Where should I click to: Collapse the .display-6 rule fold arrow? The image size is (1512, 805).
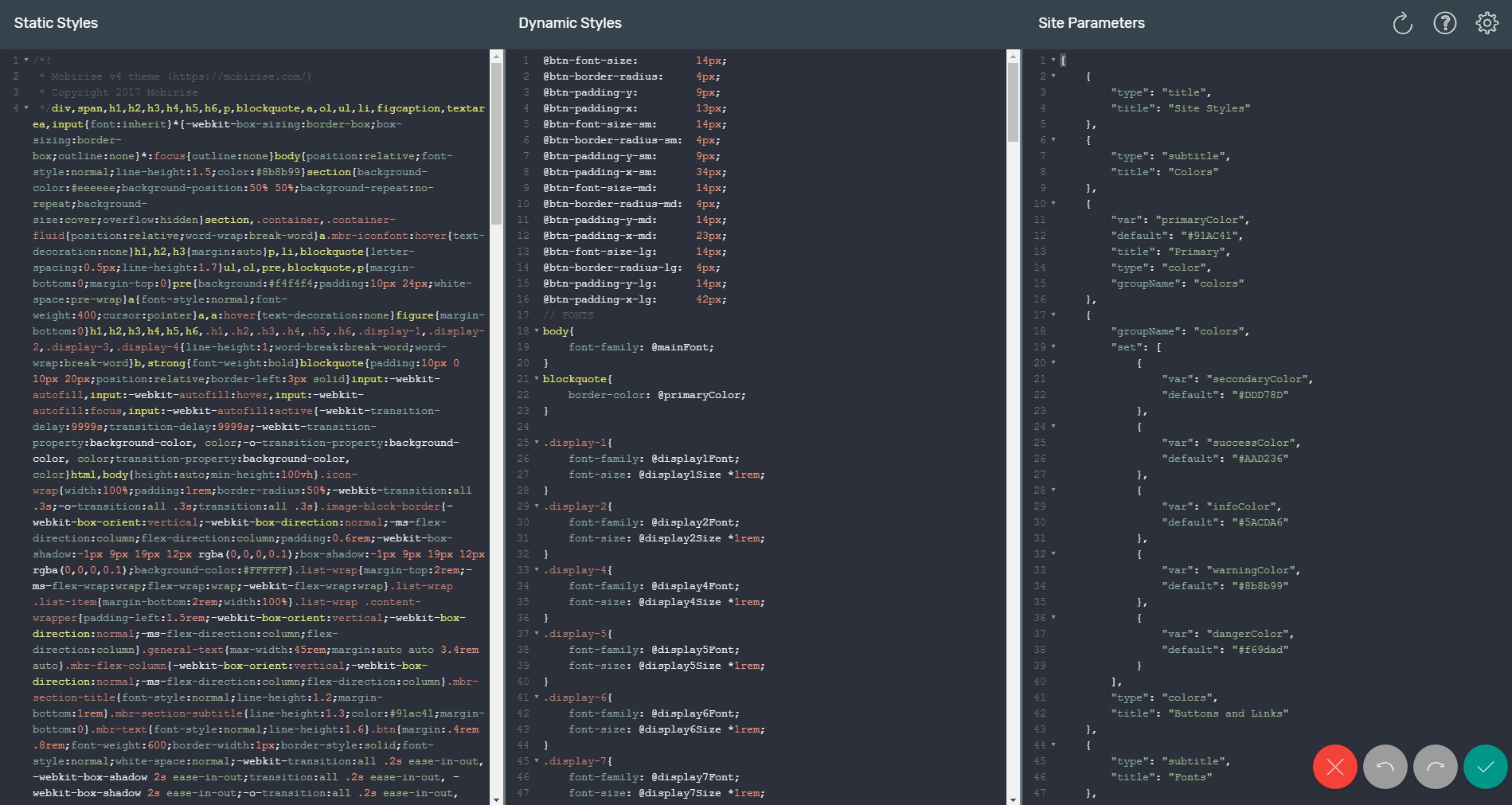536,697
